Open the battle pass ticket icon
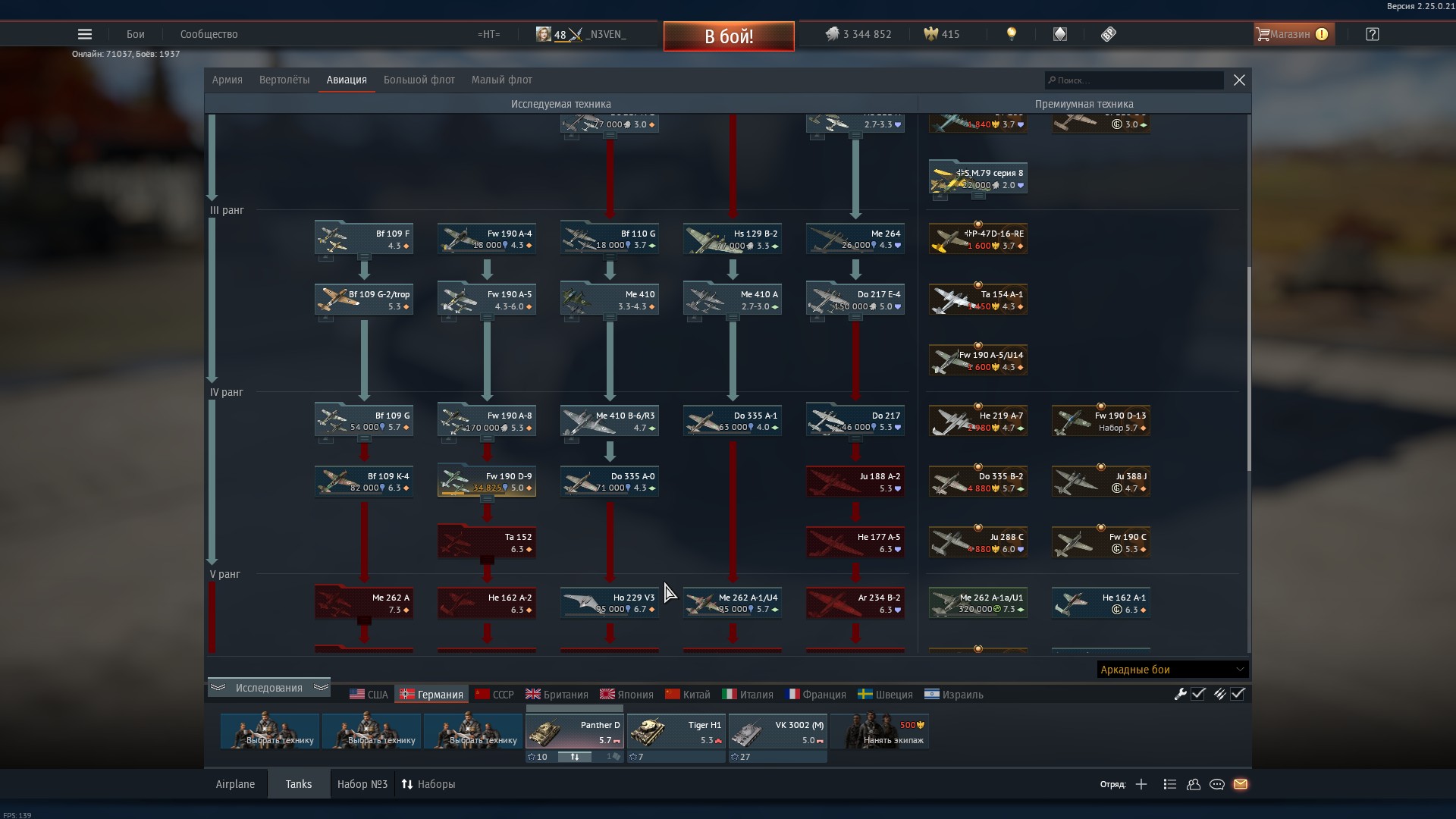The width and height of the screenshot is (1456, 819). coord(1109,34)
